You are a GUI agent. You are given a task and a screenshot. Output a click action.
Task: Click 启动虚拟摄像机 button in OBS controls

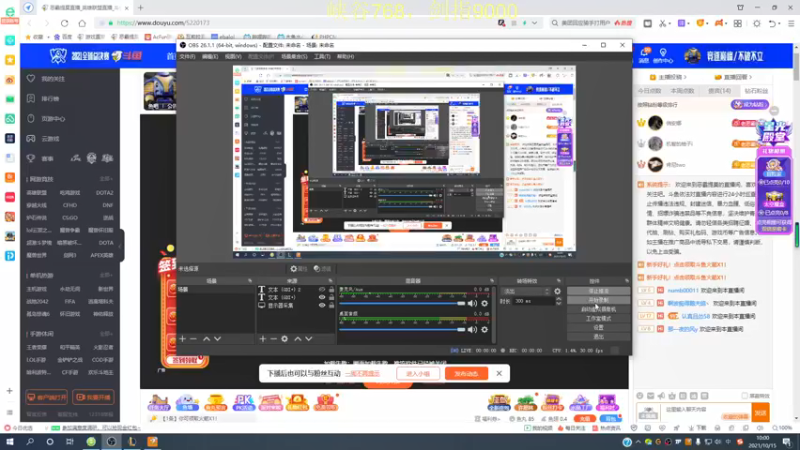click(x=598, y=310)
